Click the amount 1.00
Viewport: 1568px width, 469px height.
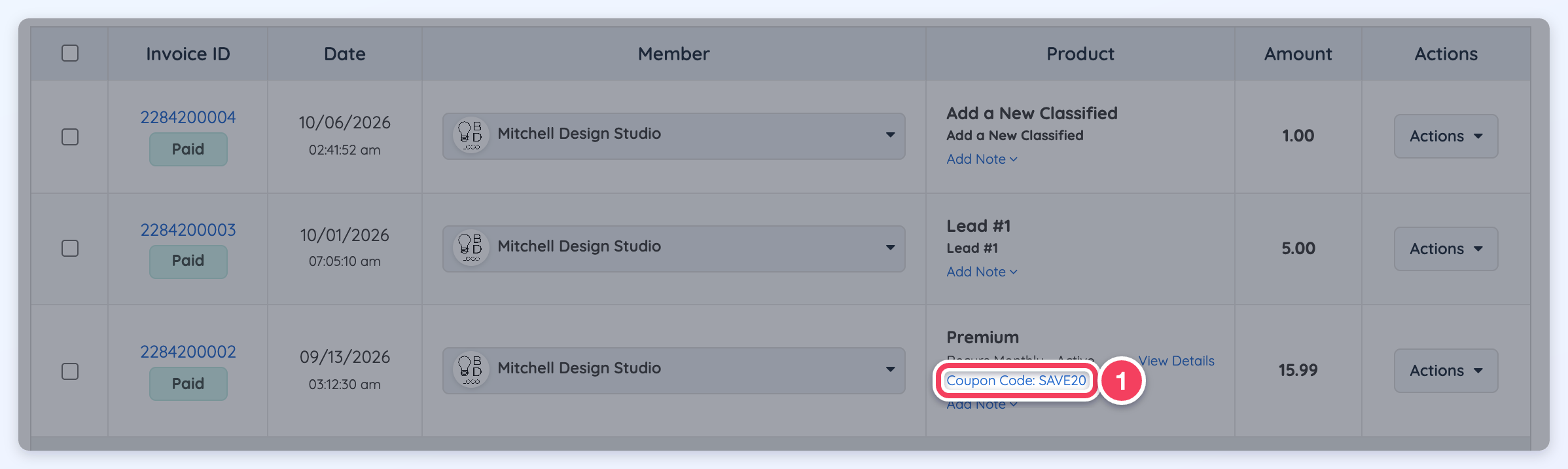pos(1298,136)
